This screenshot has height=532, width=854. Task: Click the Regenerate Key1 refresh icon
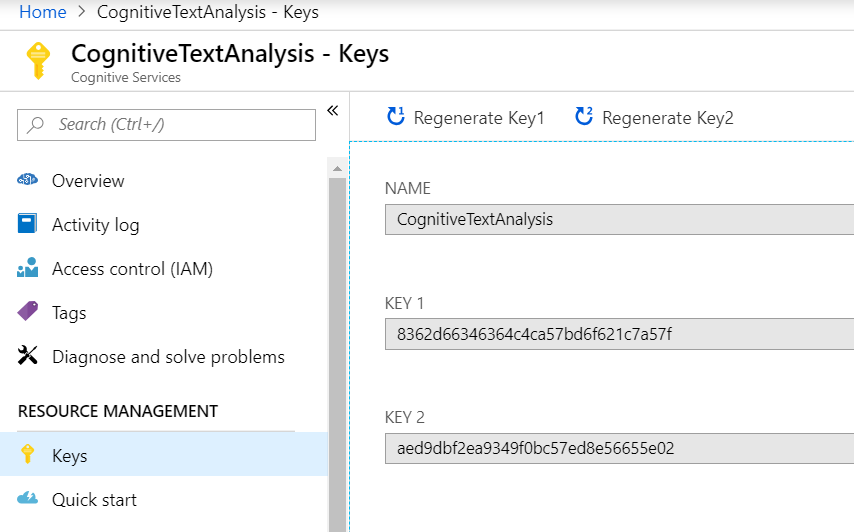tap(396, 117)
